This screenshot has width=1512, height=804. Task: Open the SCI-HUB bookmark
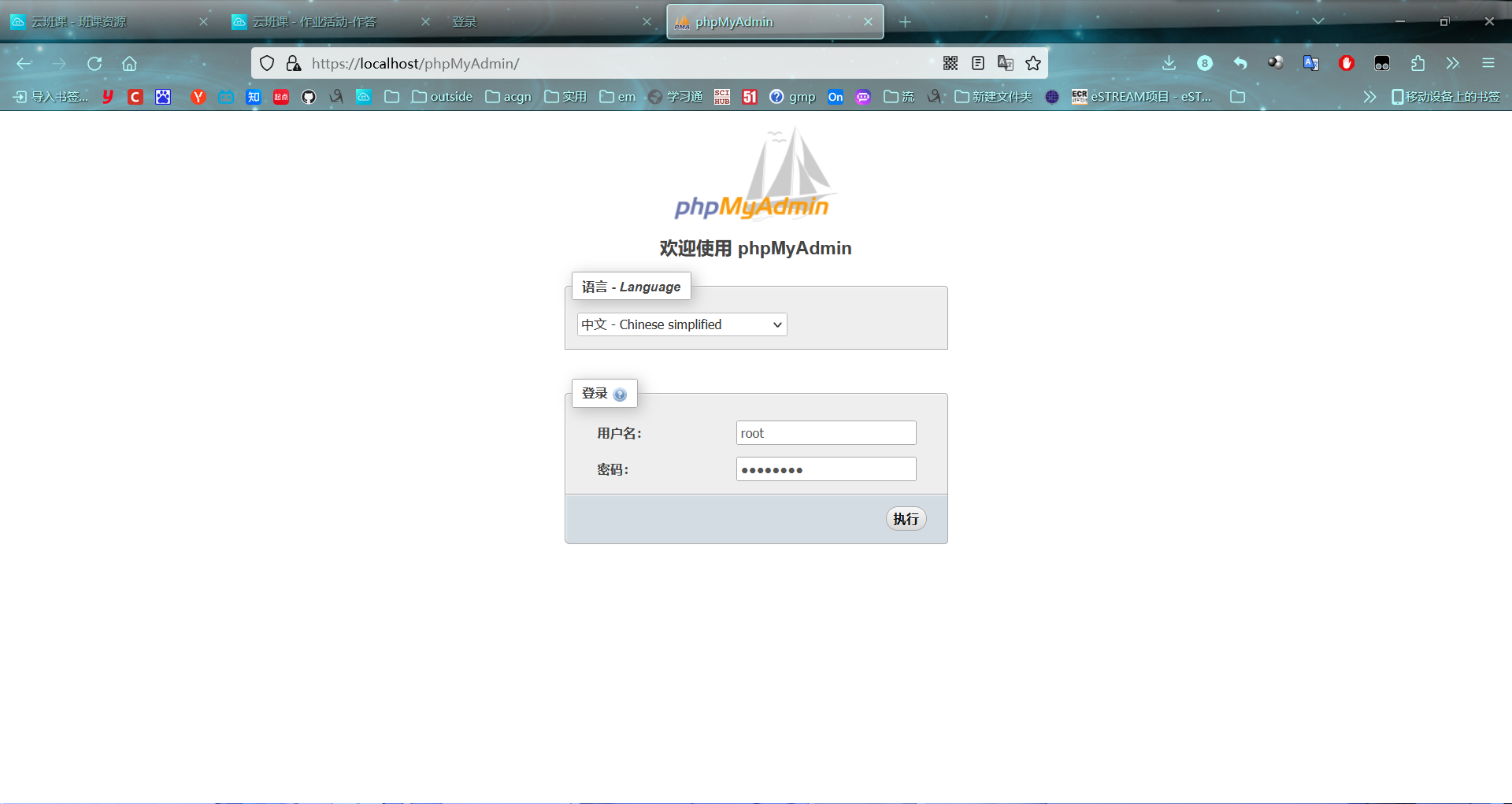pyautogui.click(x=722, y=97)
